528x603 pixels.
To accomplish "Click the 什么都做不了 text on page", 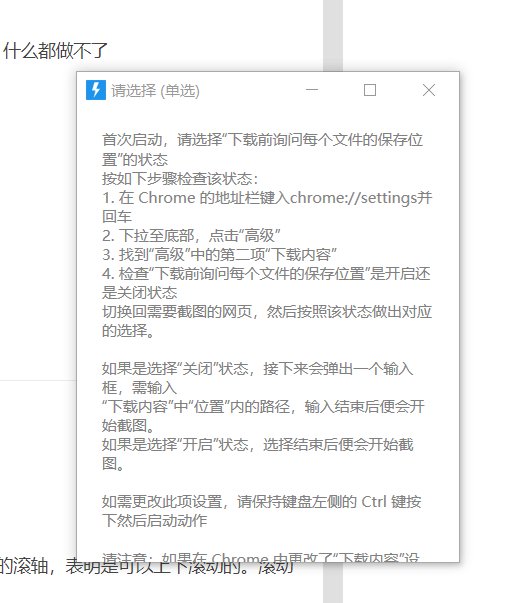I will [55, 51].
